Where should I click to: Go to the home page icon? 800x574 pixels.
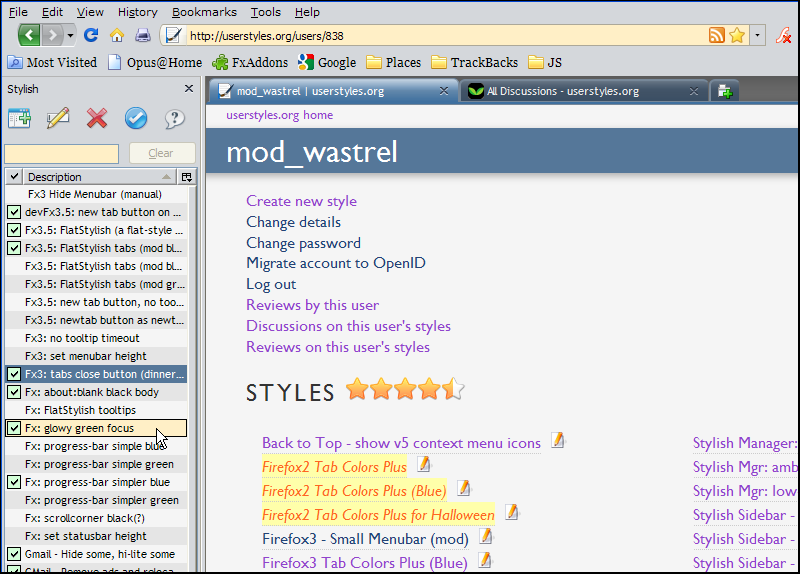[x=117, y=35]
